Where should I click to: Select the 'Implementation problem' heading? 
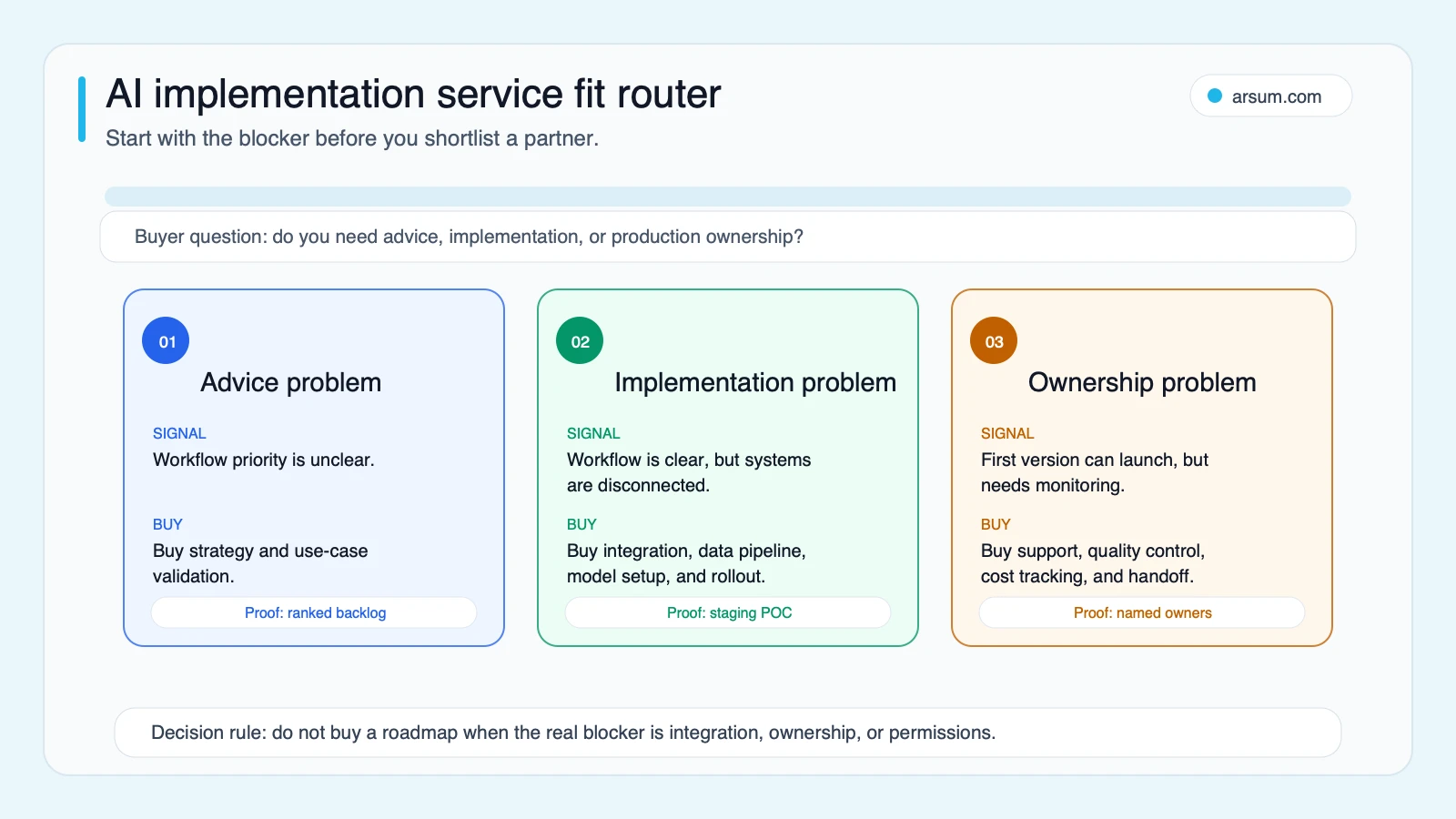755,382
